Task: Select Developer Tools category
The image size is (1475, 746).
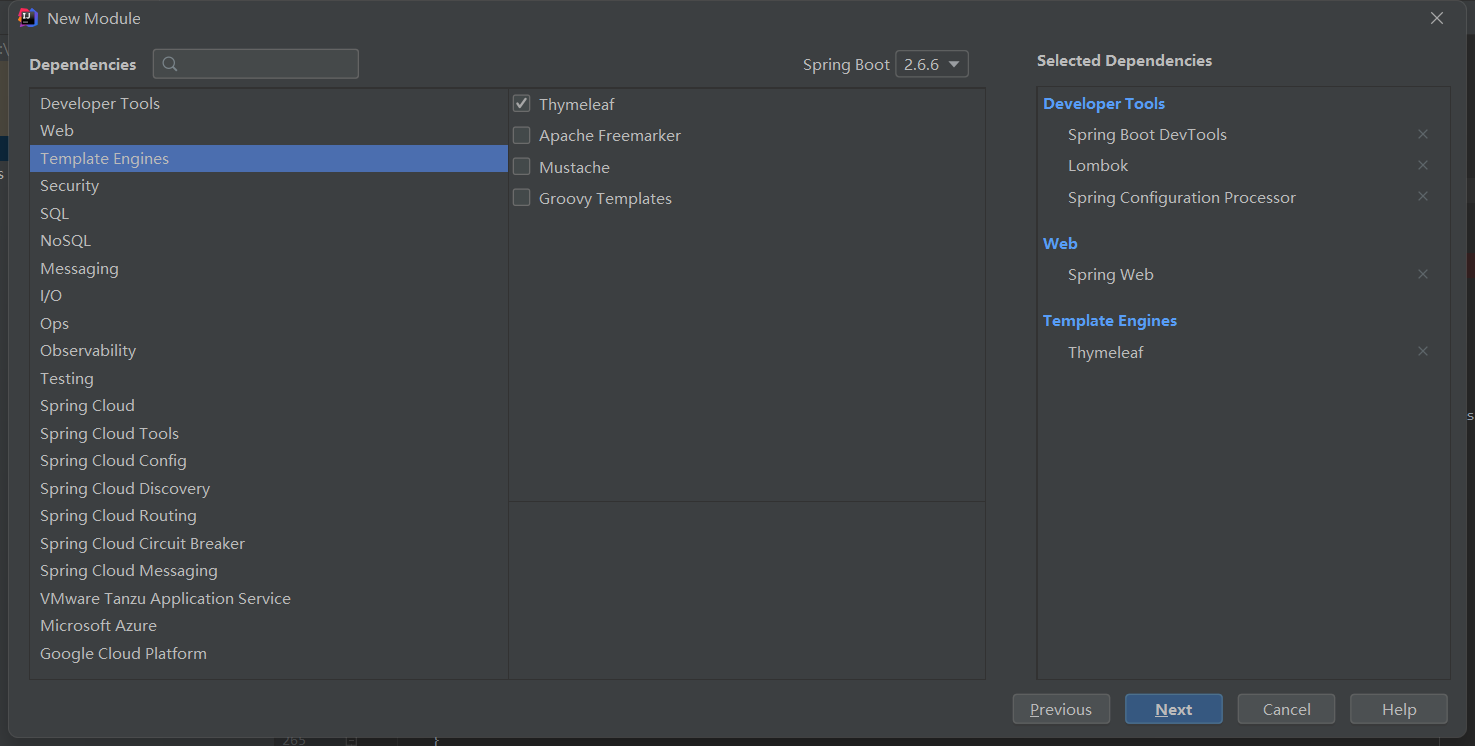Action: [269, 103]
